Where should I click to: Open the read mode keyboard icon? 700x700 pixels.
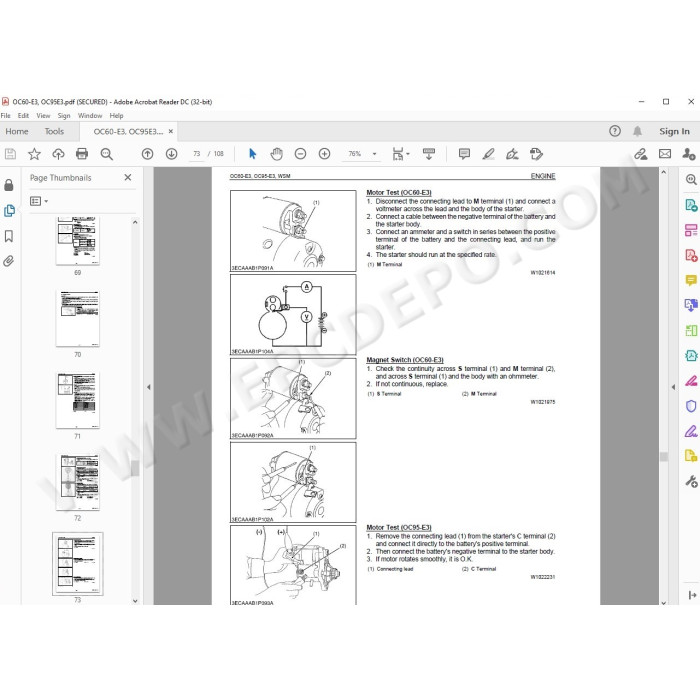pos(429,154)
